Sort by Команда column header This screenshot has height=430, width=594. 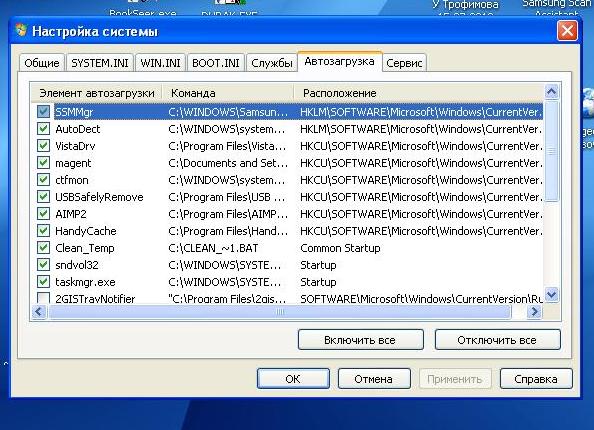pyautogui.click(x=228, y=93)
